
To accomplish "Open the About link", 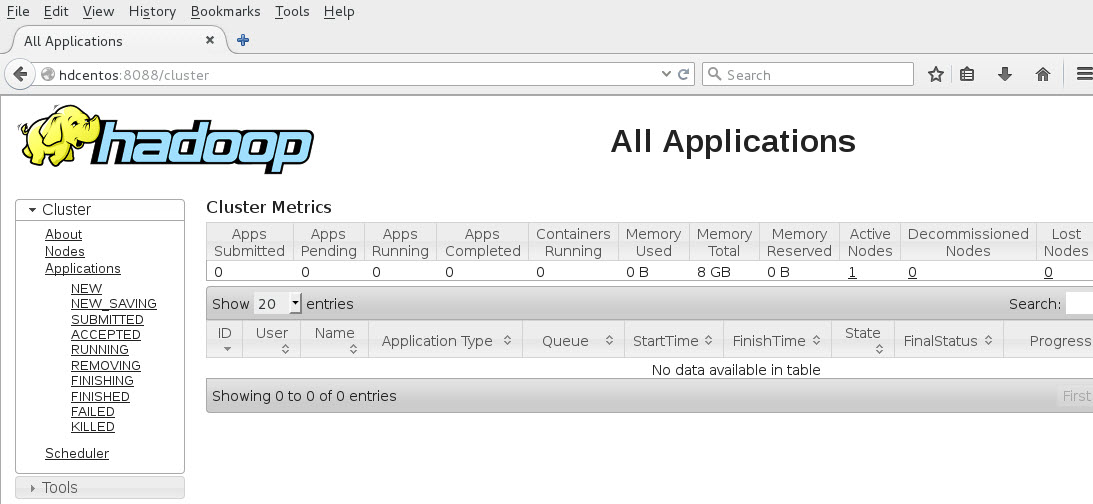I will click(63, 234).
